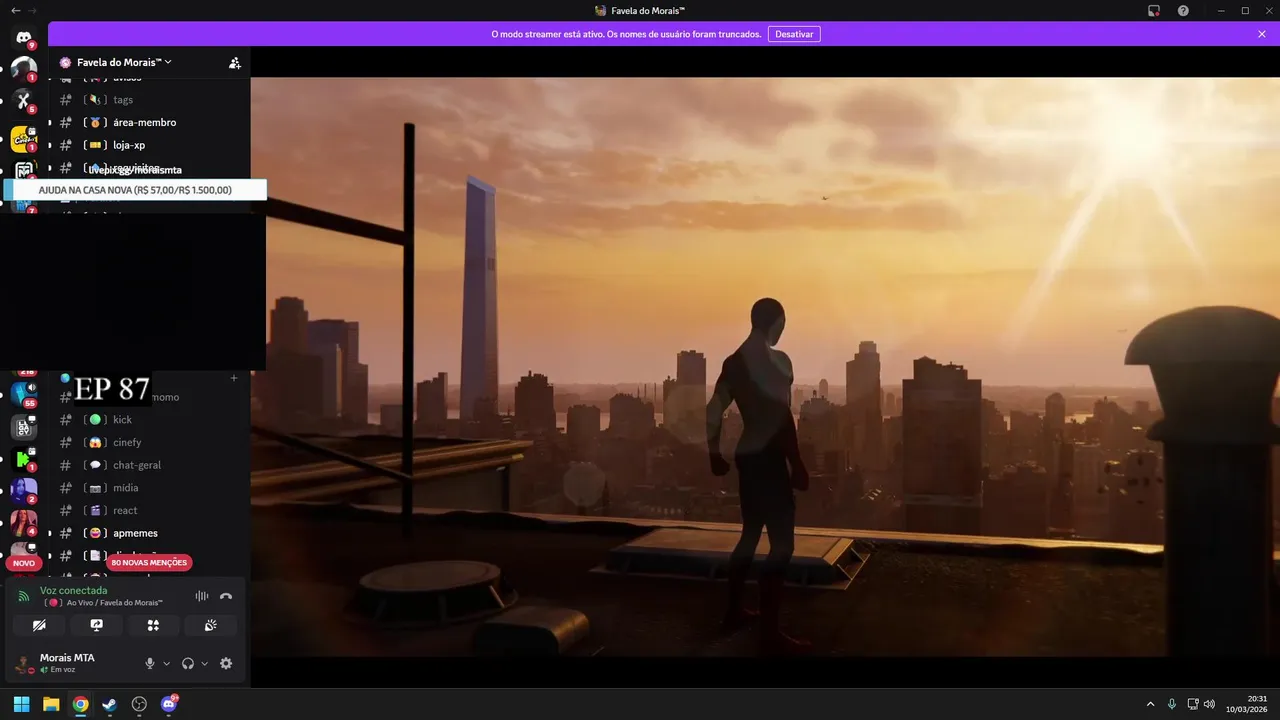Viewport: 1280px width, 720px height.
Task: Click the invite members icon beside server name
Action: pyautogui.click(x=234, y=62)
